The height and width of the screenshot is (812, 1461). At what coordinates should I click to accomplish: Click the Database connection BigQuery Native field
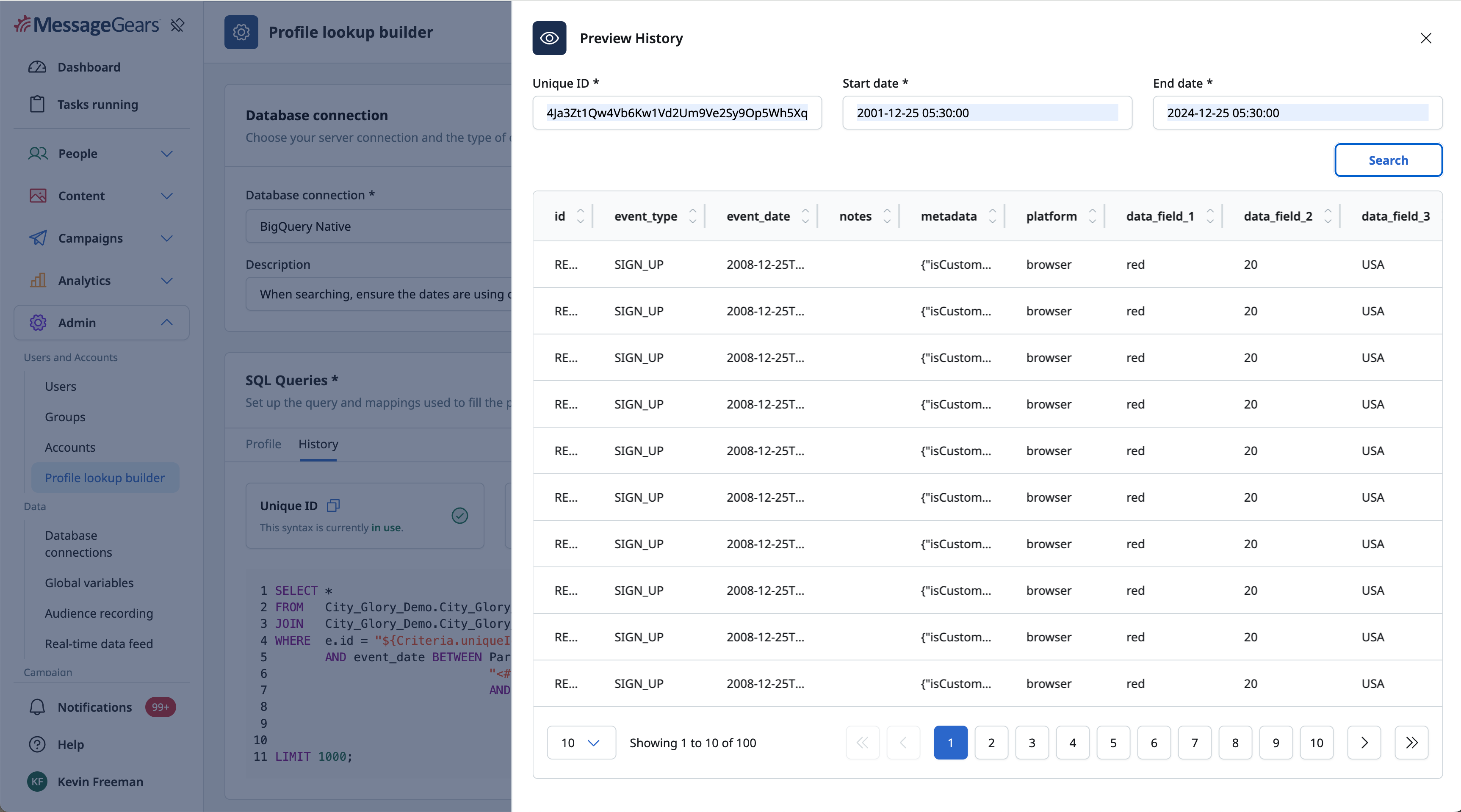tap(378, 226)
